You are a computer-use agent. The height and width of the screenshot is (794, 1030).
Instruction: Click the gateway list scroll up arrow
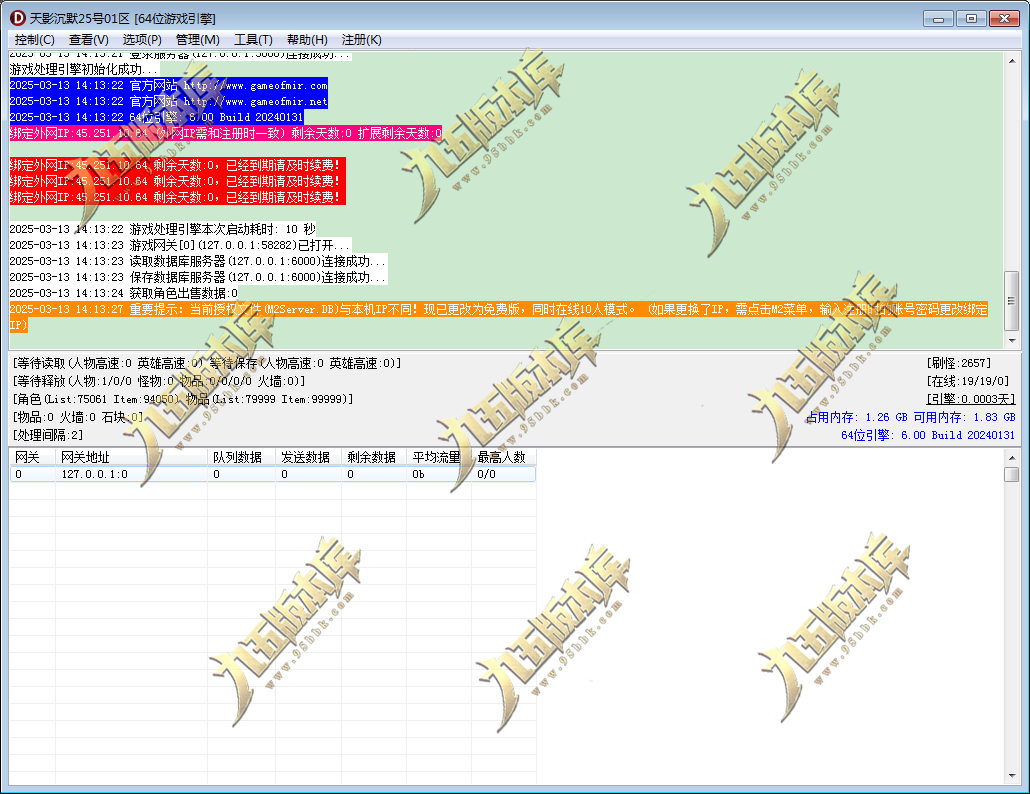[x=1012, y=458]
